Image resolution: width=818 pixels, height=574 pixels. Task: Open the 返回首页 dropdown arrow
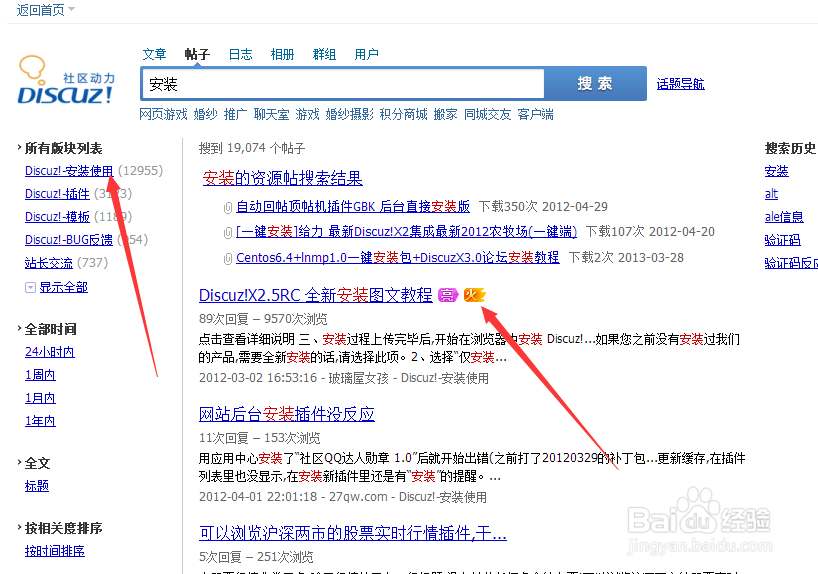(x=71, y=9)
